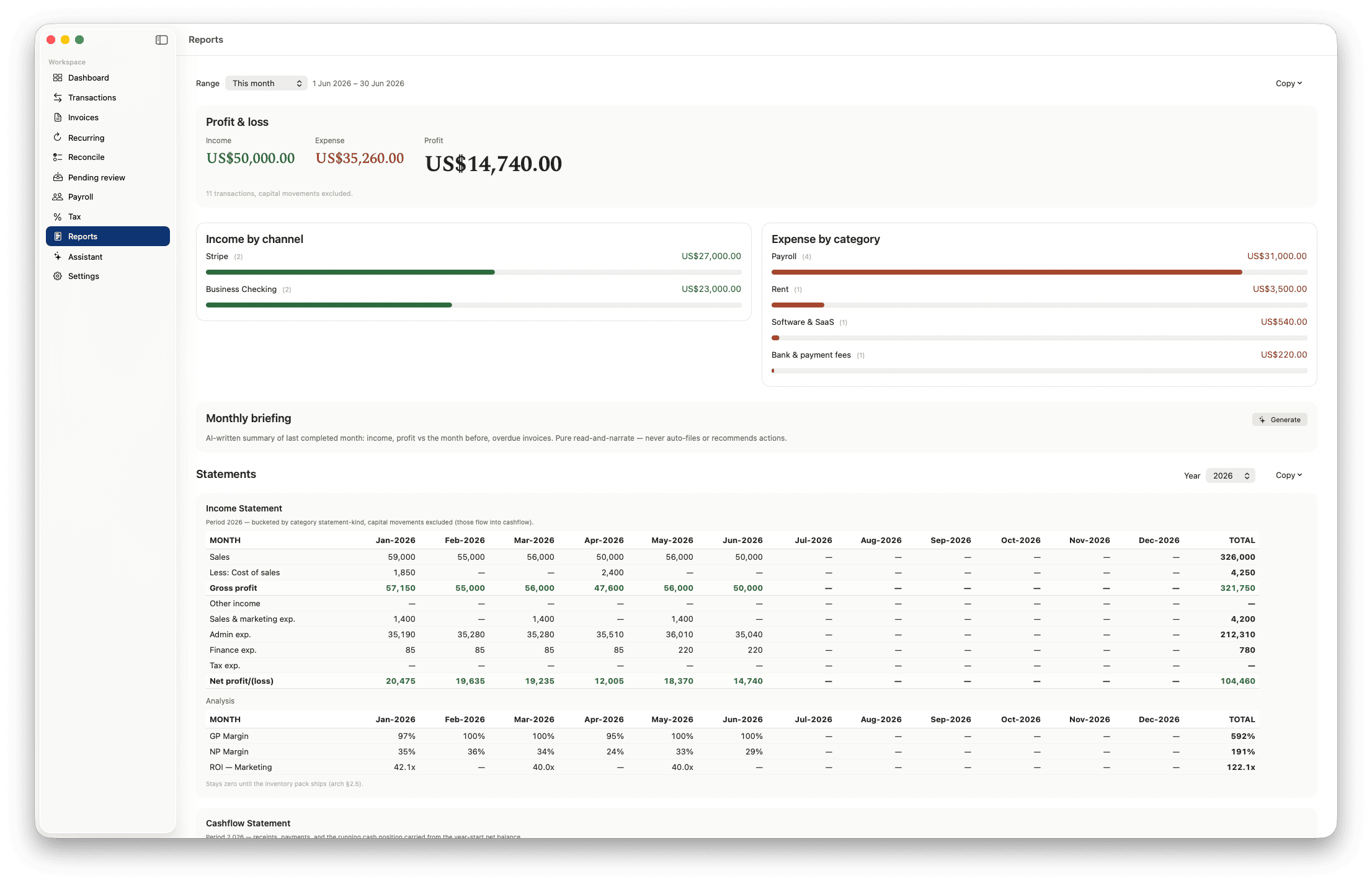Click the sparkle icon on Generate

tap(1262, 420)
